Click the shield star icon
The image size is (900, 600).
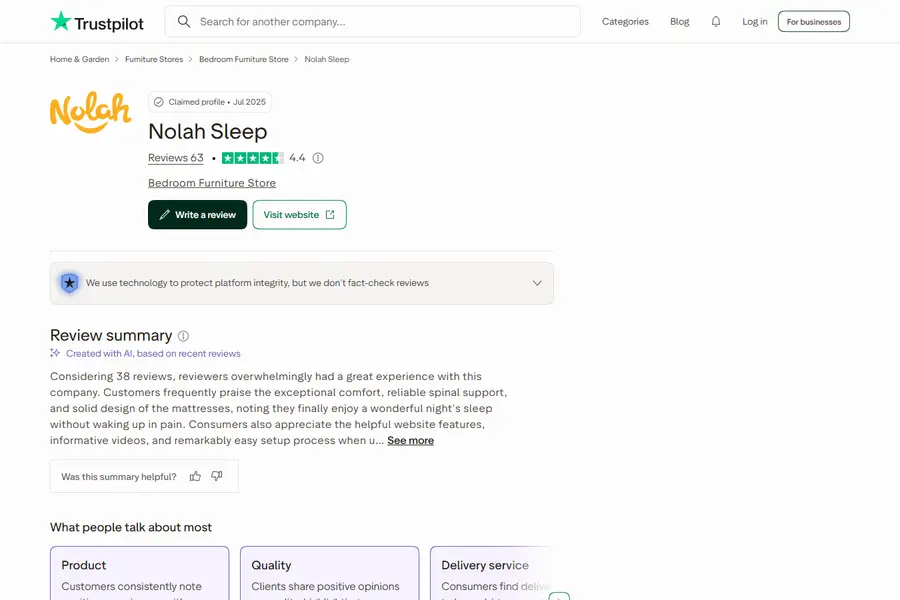tap(69, 283)
